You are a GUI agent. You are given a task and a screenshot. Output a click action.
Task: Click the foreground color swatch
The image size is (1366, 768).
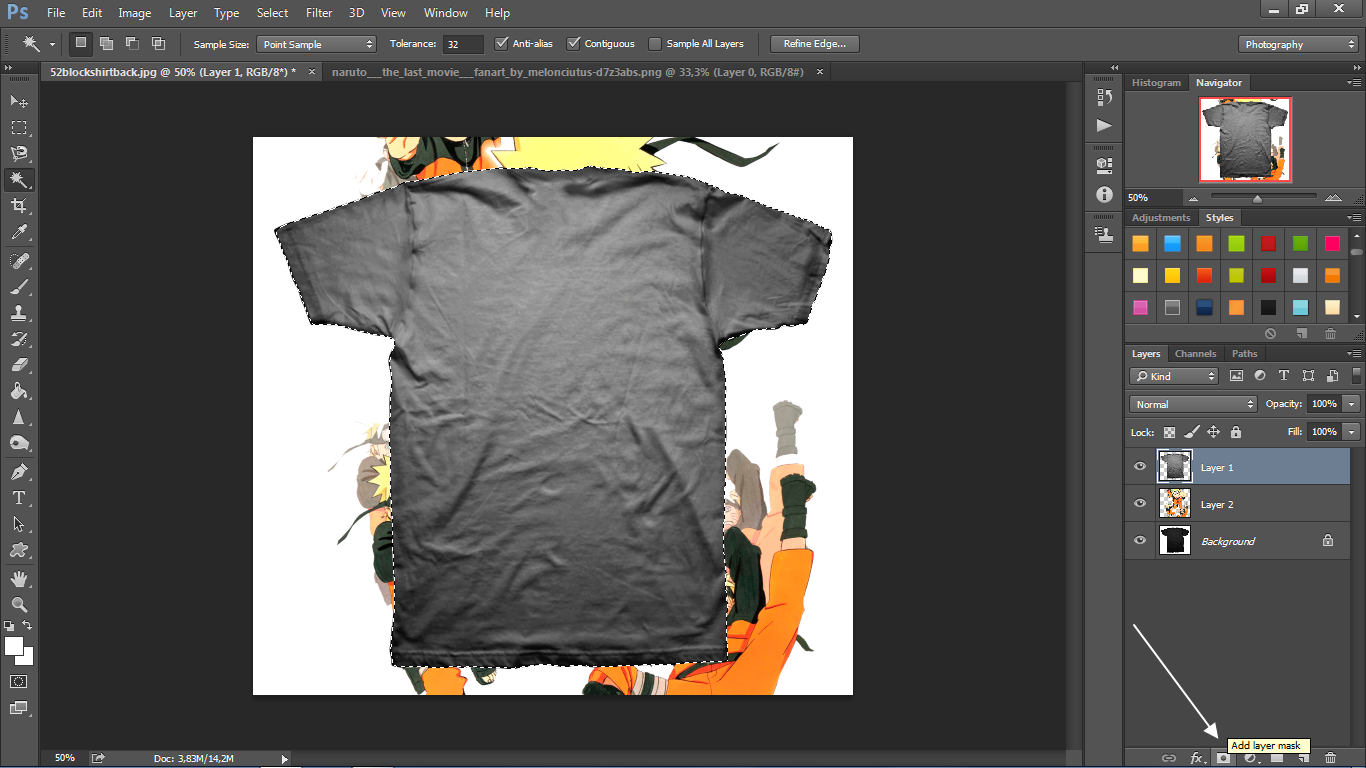(14, 646)
